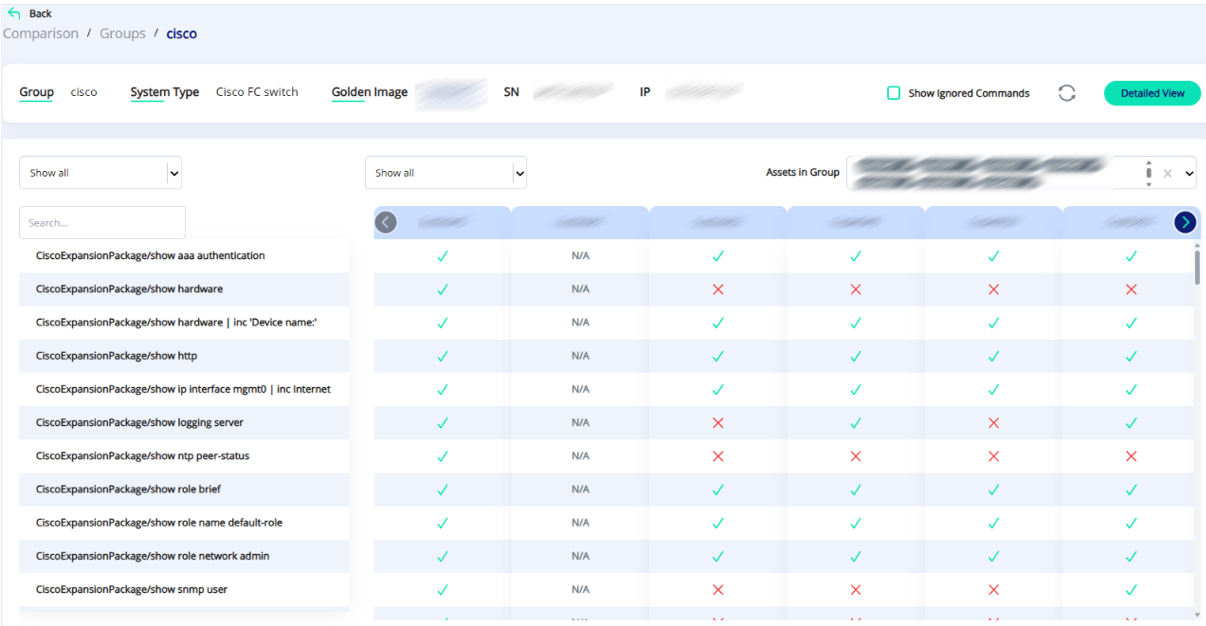Select 'CiscoExpansionPackage/show aaa authentication' row
Screen dimensions: 1206x626
[x=184, y=256]
